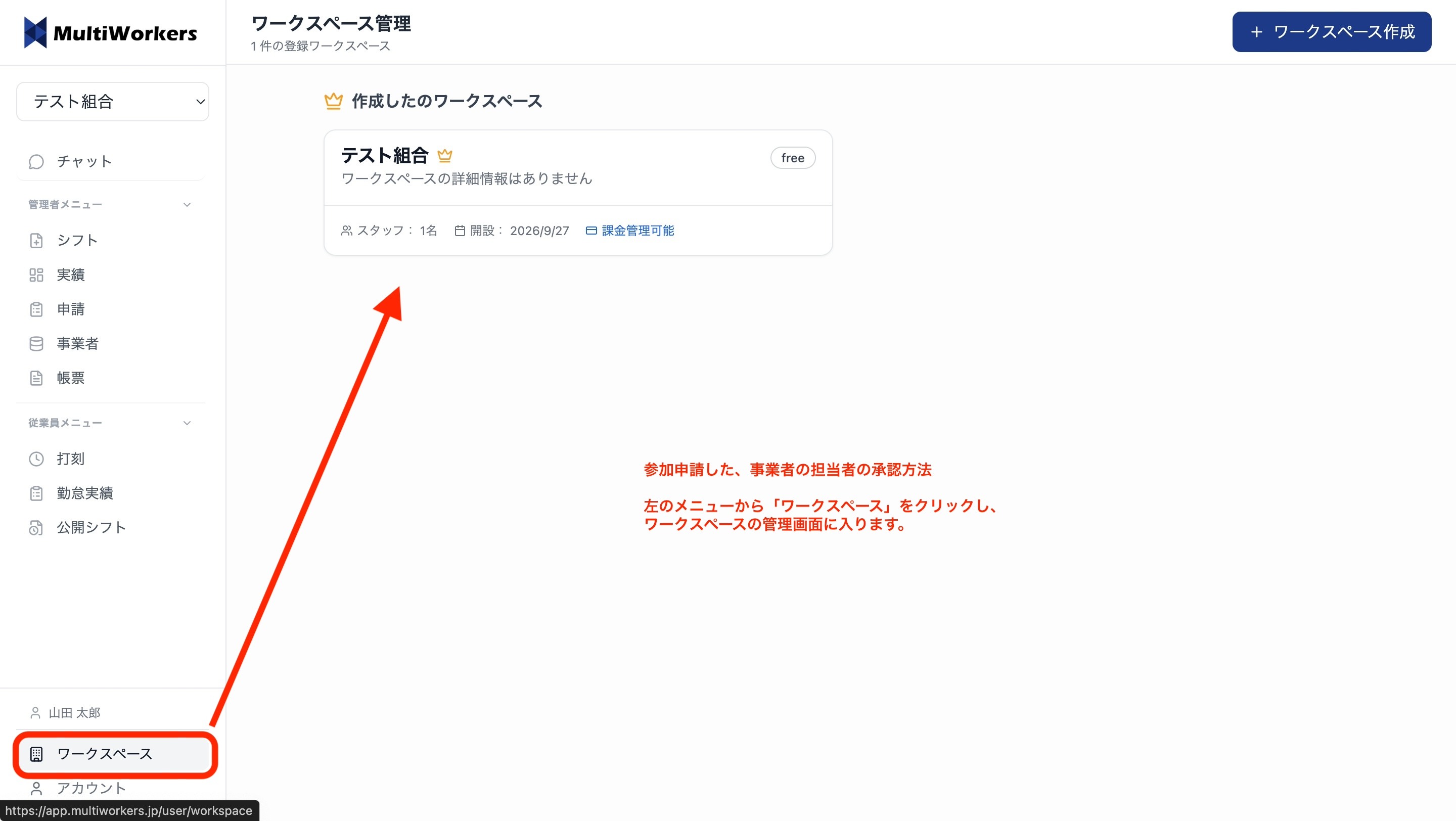The image size is (1456, 821).
Task: Click the 管理者メニュー section label
Action: (65, 205)
